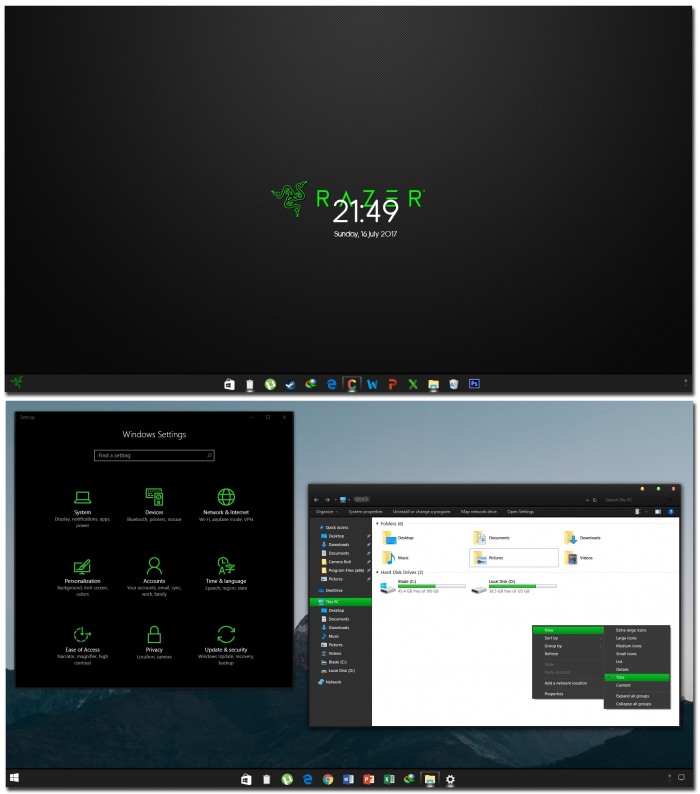The image size is (700, 794).
Task: Select Program Files (x86) in Quick access
Action: pos(343,570)
